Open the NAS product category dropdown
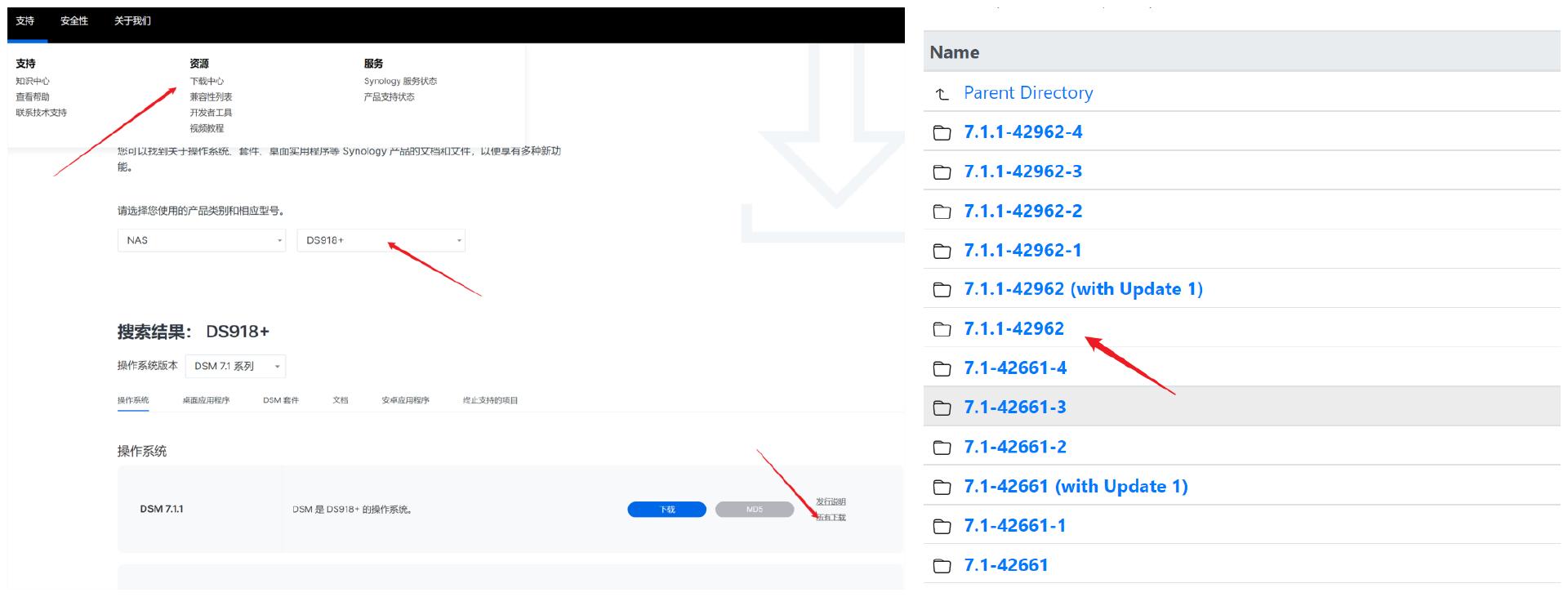 (202, 240)
